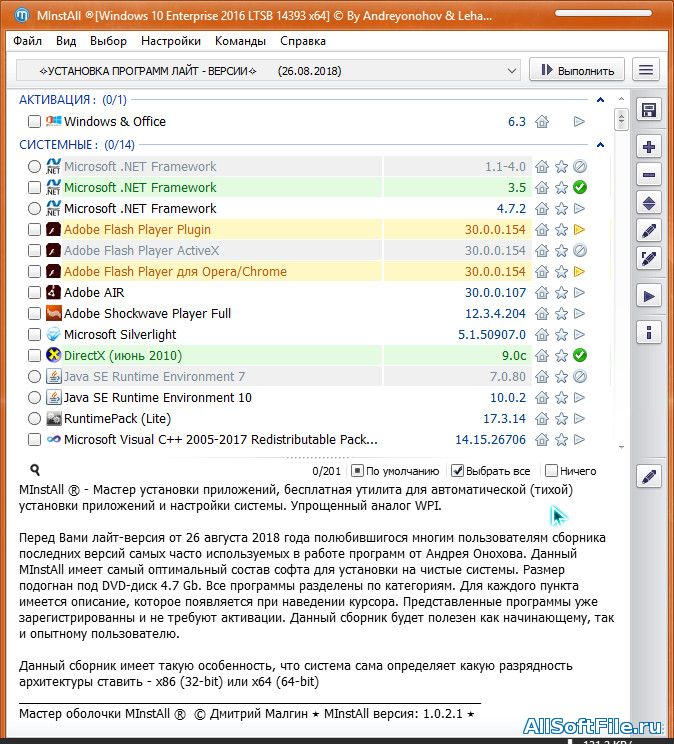Check the Windows & Office checkbox
The width and height of the screenshot is (674, 744).
click(34, 121)
